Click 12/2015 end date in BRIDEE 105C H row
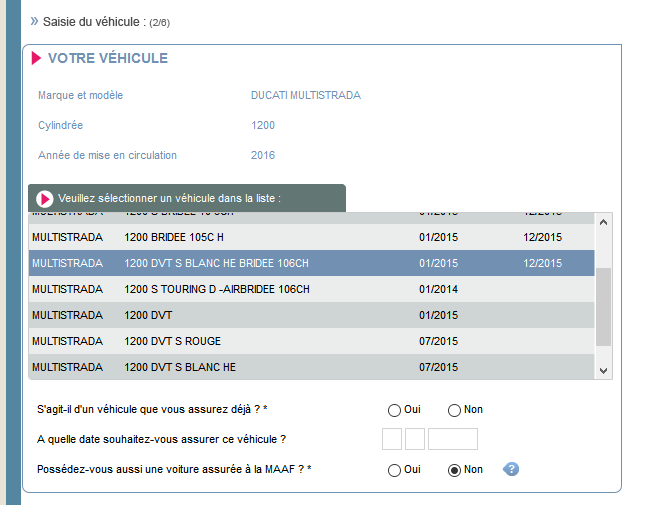Image resolution: width=646 pixels, height=505 pixels. [x=543, y=237]
